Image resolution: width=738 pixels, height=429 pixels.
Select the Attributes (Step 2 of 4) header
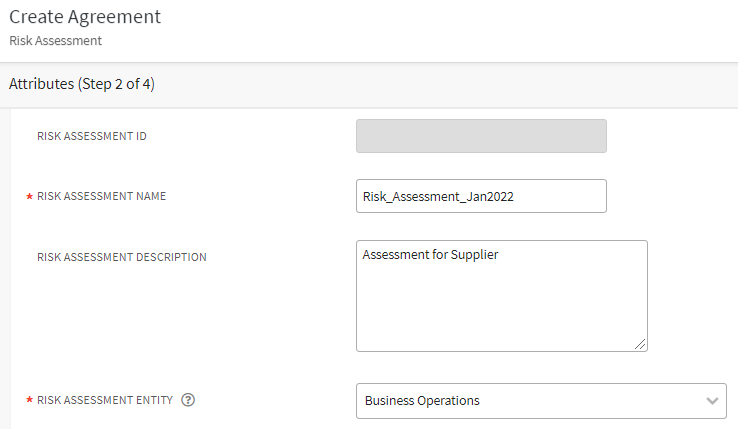(x=82, y=84)
